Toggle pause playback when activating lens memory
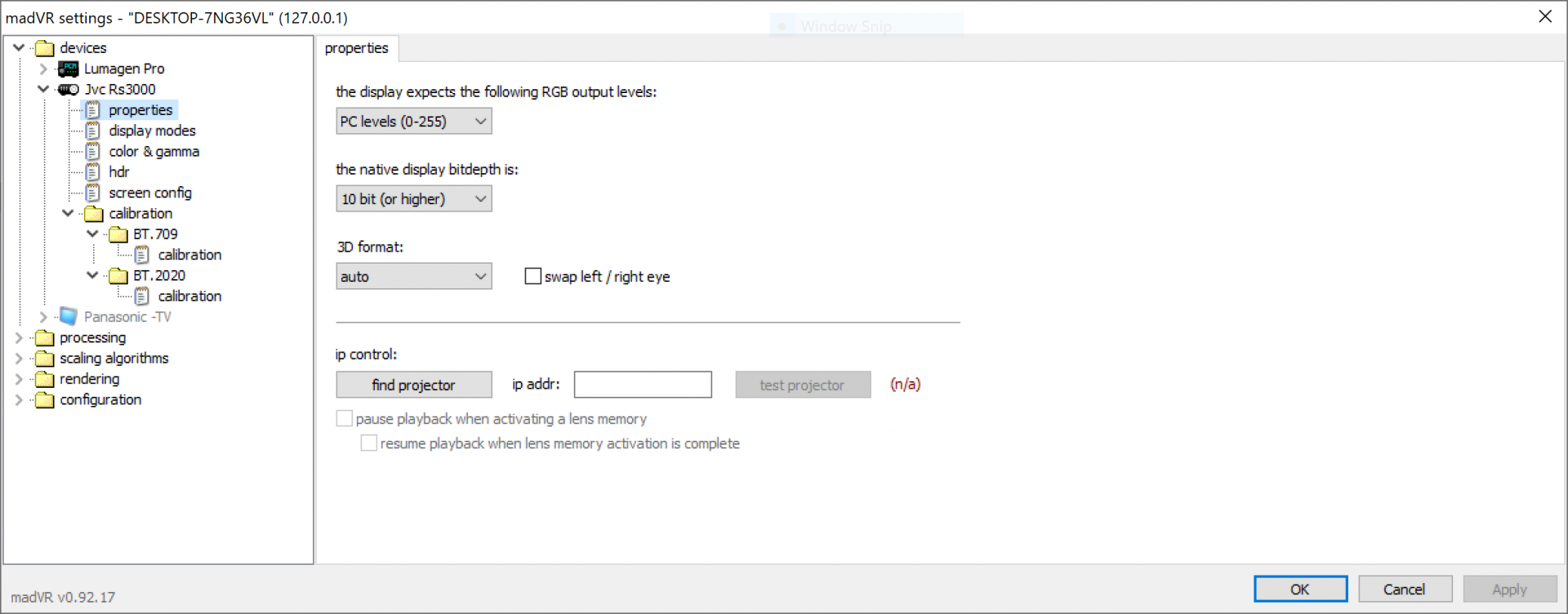This screenshot has width=1568, height=614. pyautogui.click(x=345, y=419)
